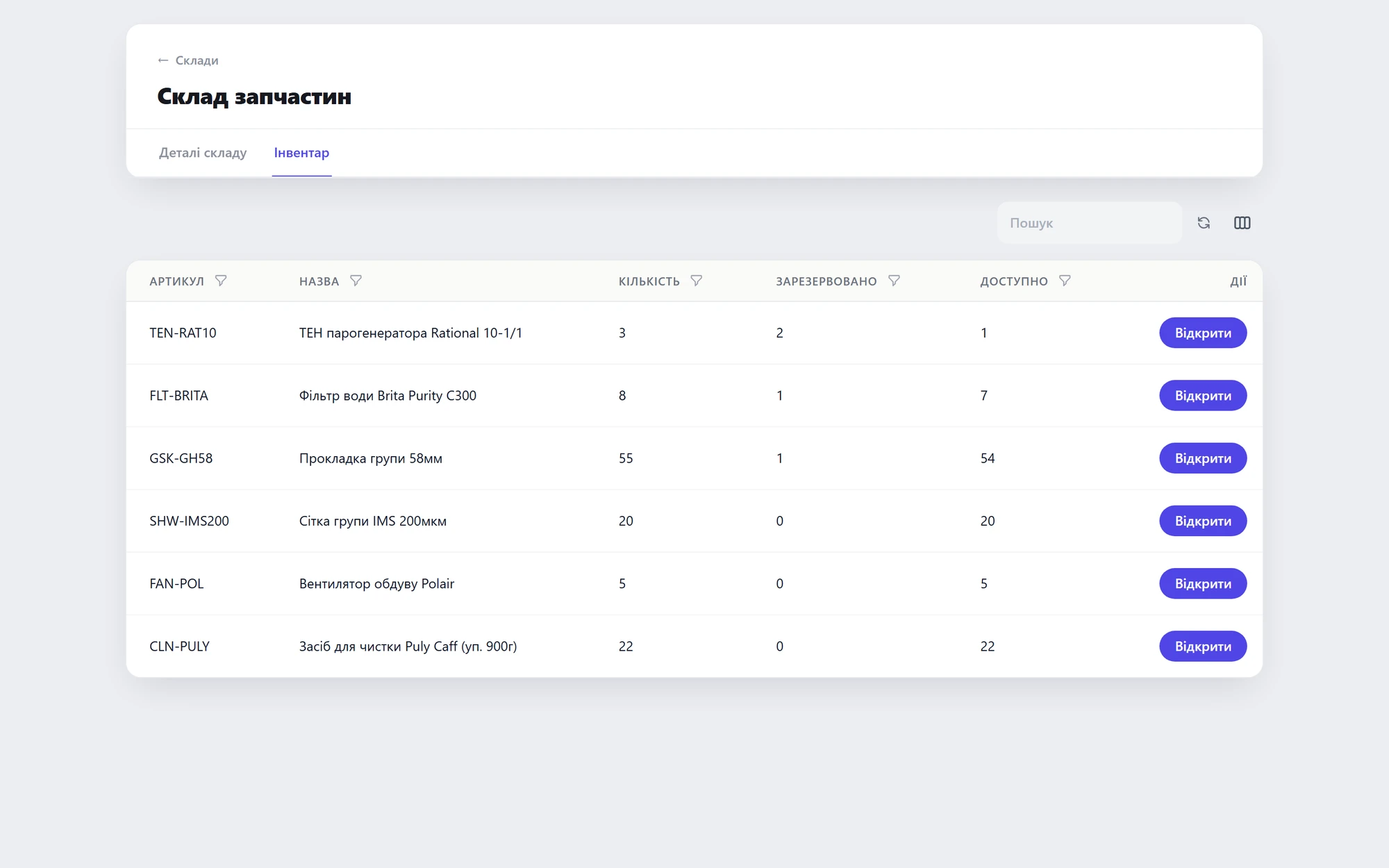Open SHW-IMS200 item using Відкрити
The height and width of the screenshot is (868, 1389).
point(1203,521)
